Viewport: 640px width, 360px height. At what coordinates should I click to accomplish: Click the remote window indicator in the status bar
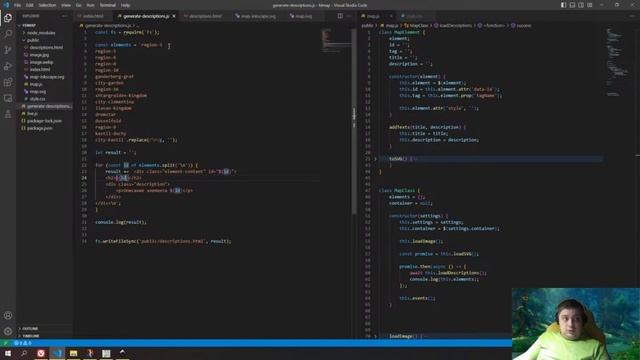click(5, 343)
